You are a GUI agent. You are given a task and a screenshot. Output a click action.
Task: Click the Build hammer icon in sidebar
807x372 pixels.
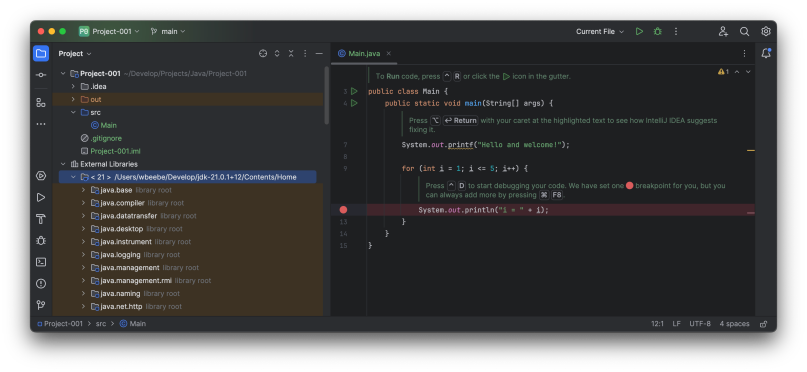[41, 219]
